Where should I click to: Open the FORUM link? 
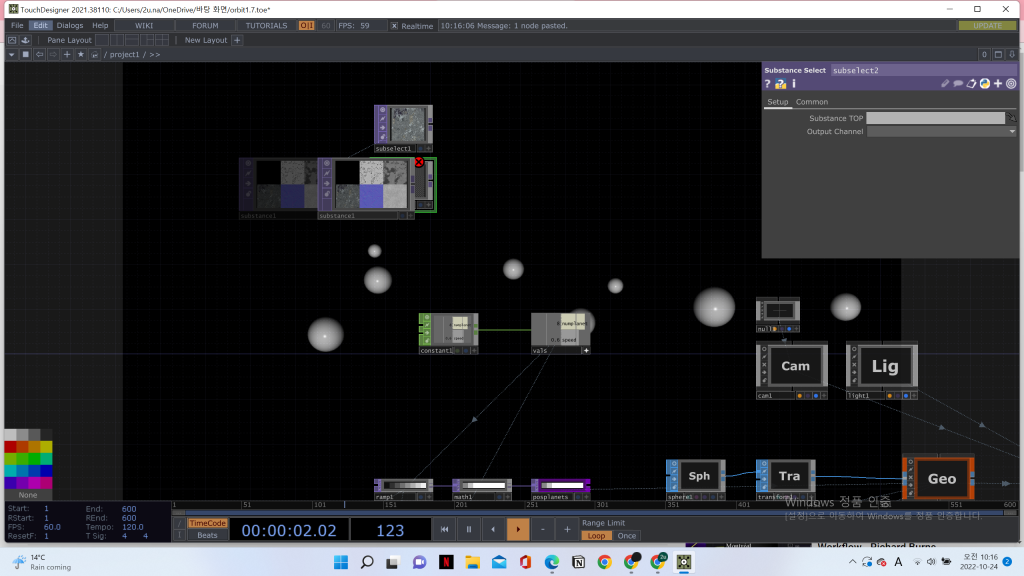point(205,25)
